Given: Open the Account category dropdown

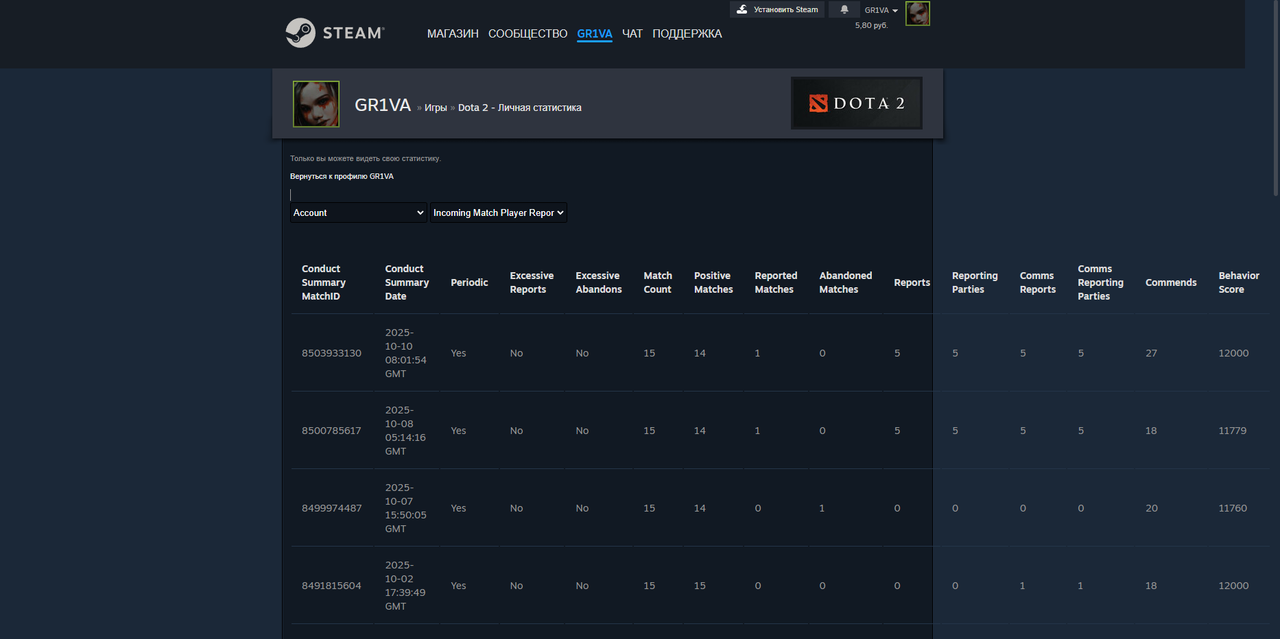Looking at the screenshot, I should coord(359,213).
